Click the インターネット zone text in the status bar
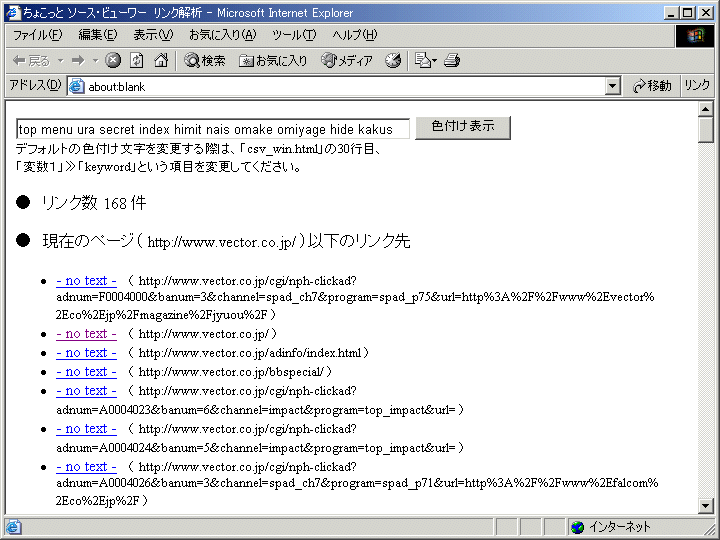 620,527
